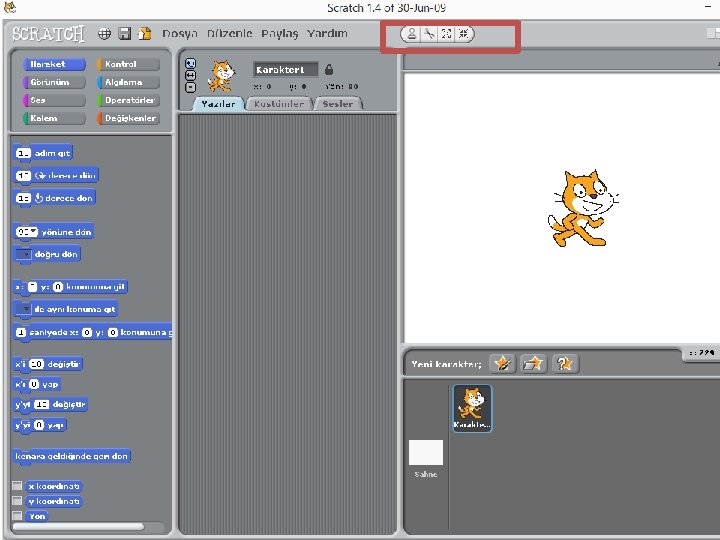Switch to the Sesler tab
This screenshot has height=540, width=720.
338,104
